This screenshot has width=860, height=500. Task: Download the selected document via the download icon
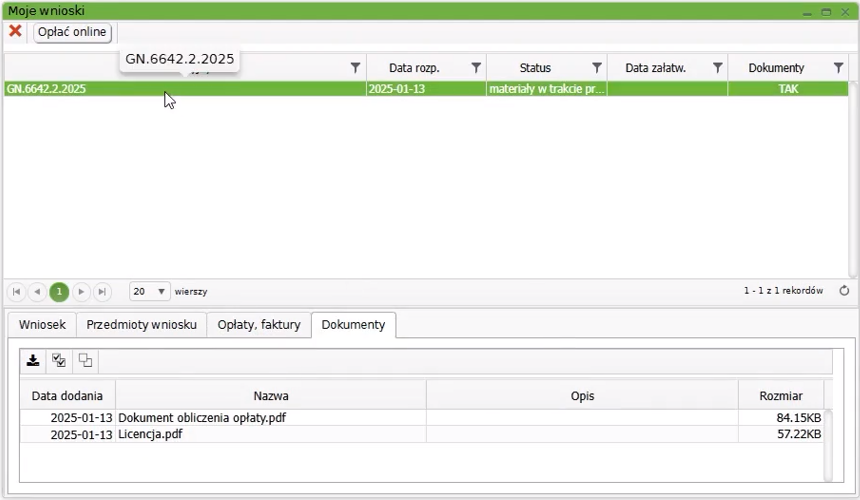[33, 361]
